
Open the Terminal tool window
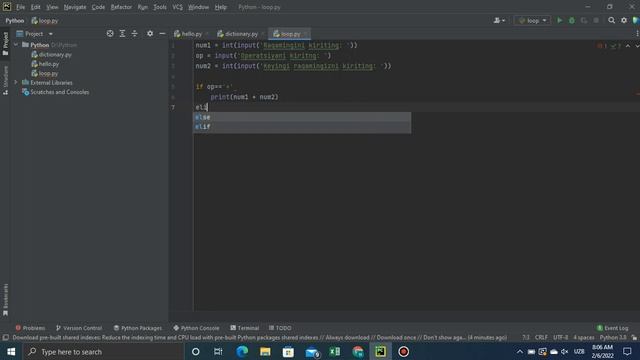244,328
